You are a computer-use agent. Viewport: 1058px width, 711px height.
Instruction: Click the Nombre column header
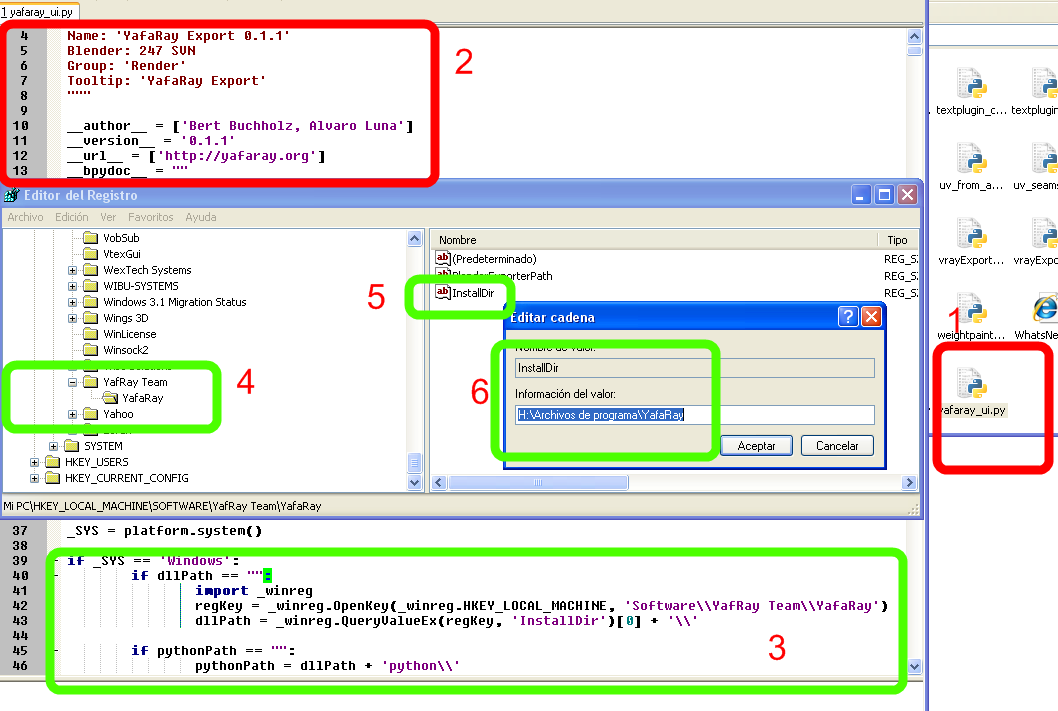(654, 240)
